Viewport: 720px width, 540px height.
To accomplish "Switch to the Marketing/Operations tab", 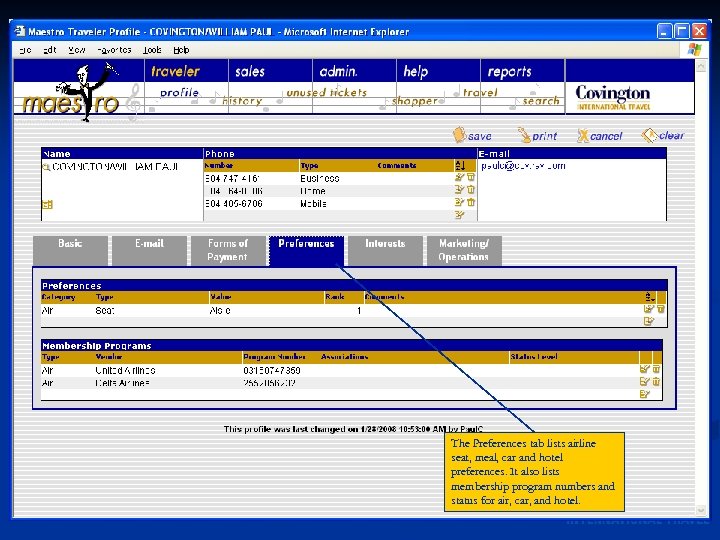I will (464, 250).
